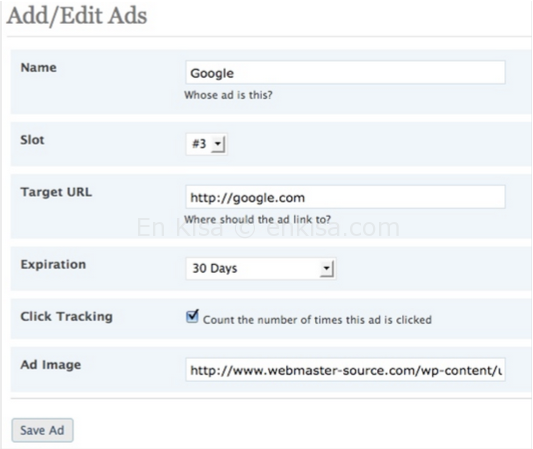Click the Target URL label

[x=56, y=192]
